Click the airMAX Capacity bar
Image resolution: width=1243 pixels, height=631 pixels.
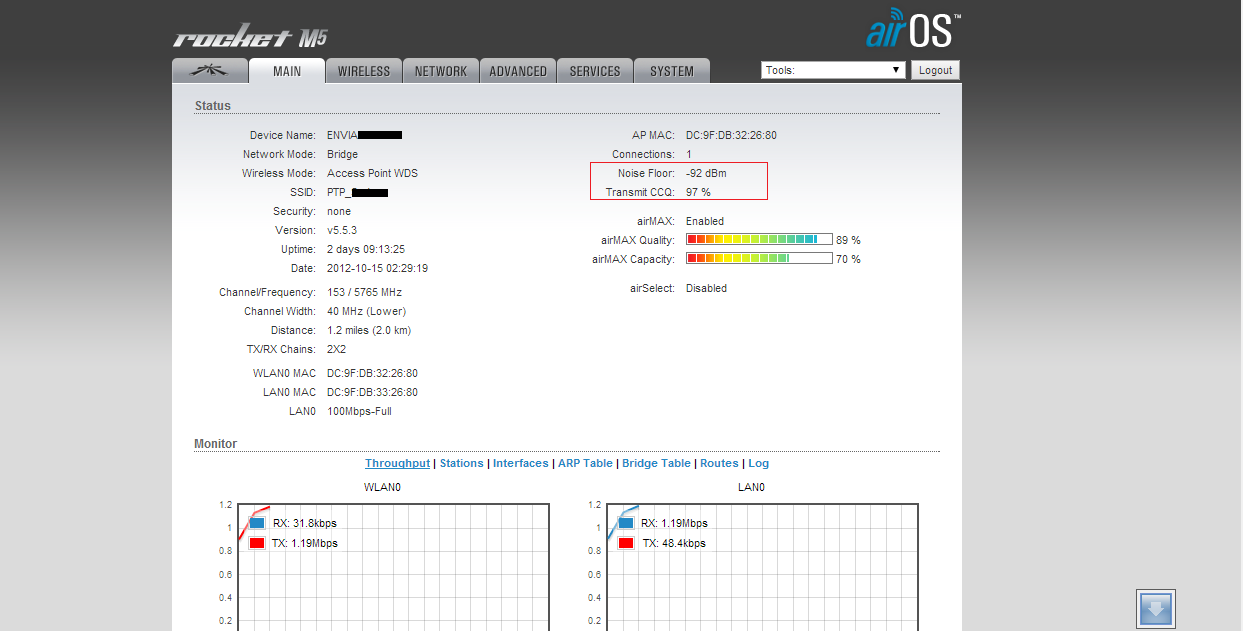[759, 259]
